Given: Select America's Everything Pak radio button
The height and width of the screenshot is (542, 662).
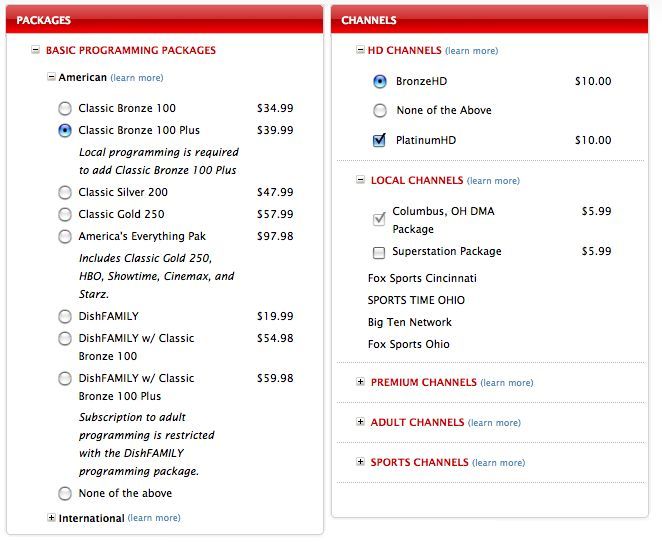Looking at the screenshot, I should 65,236.
